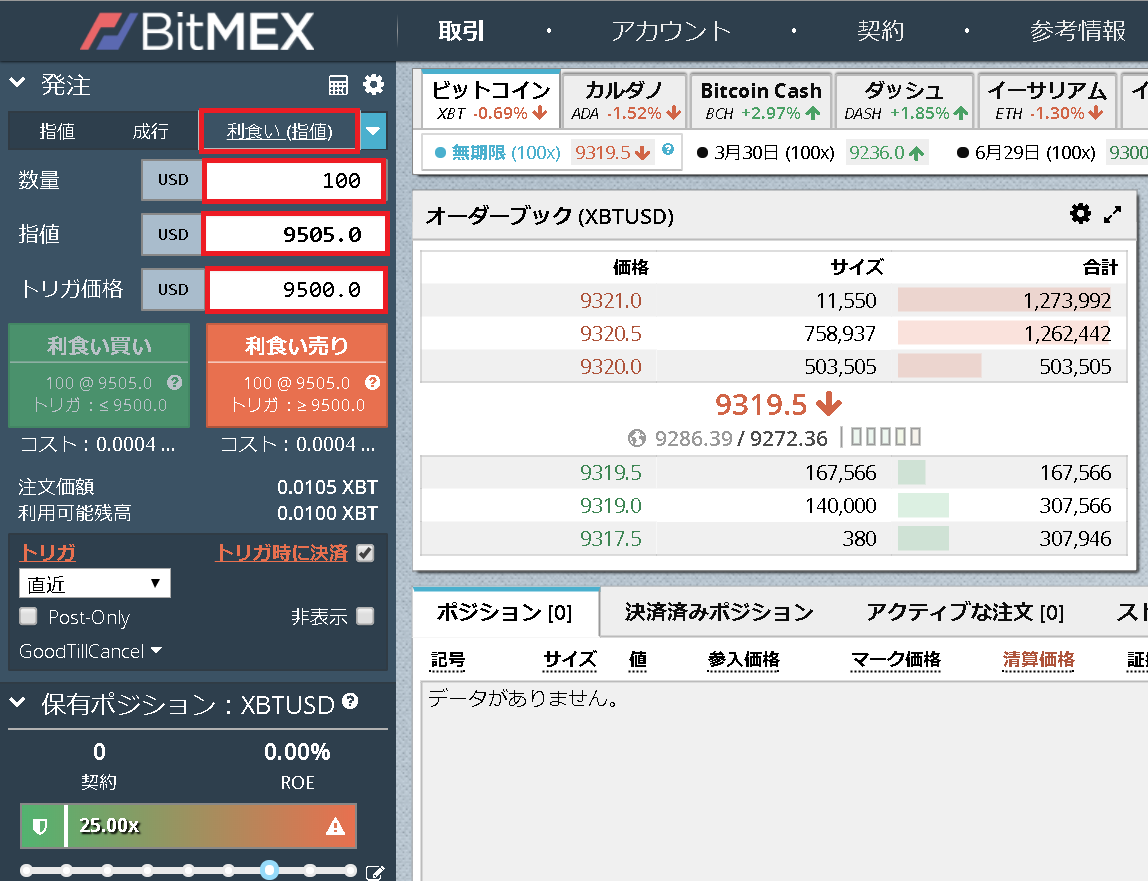1148x881 pixels.
Task: Open アカウント menu
Action: pos(671,31)
